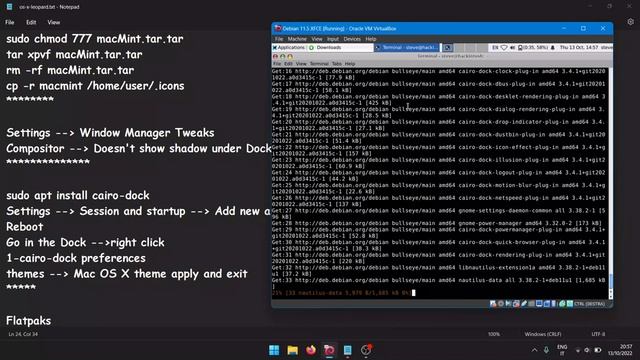Screen dimensions: 640x360
Task: Click VirtualBox keyboard capture status icon
Action: click(570, 304)
